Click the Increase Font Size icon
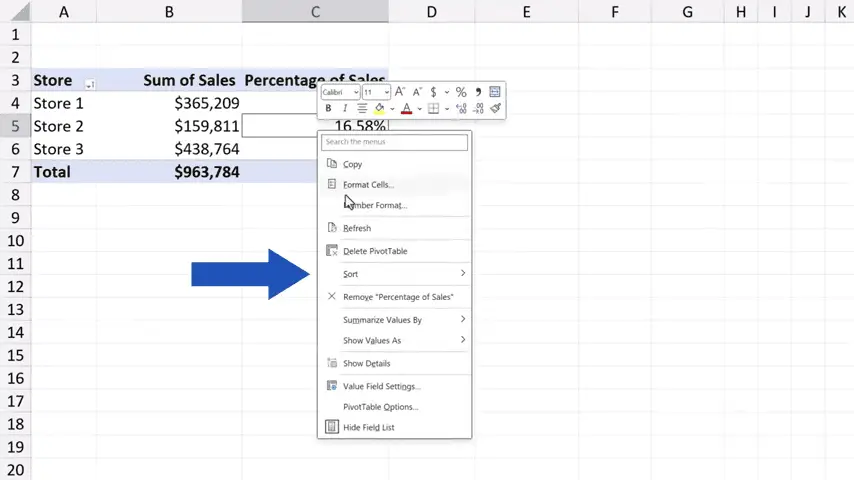 click(x=400, y=92)
